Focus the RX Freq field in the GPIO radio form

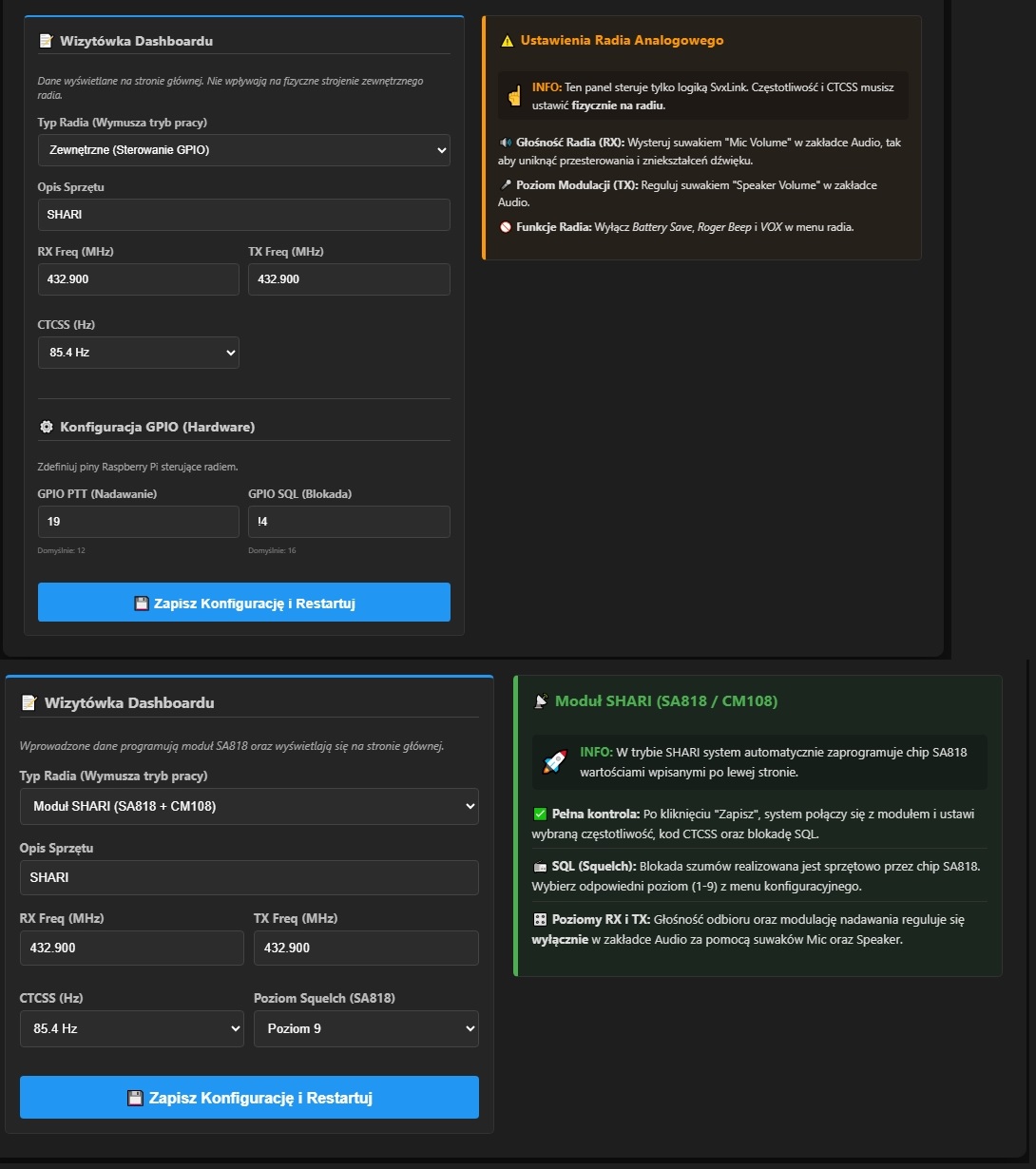click(139, 279)
